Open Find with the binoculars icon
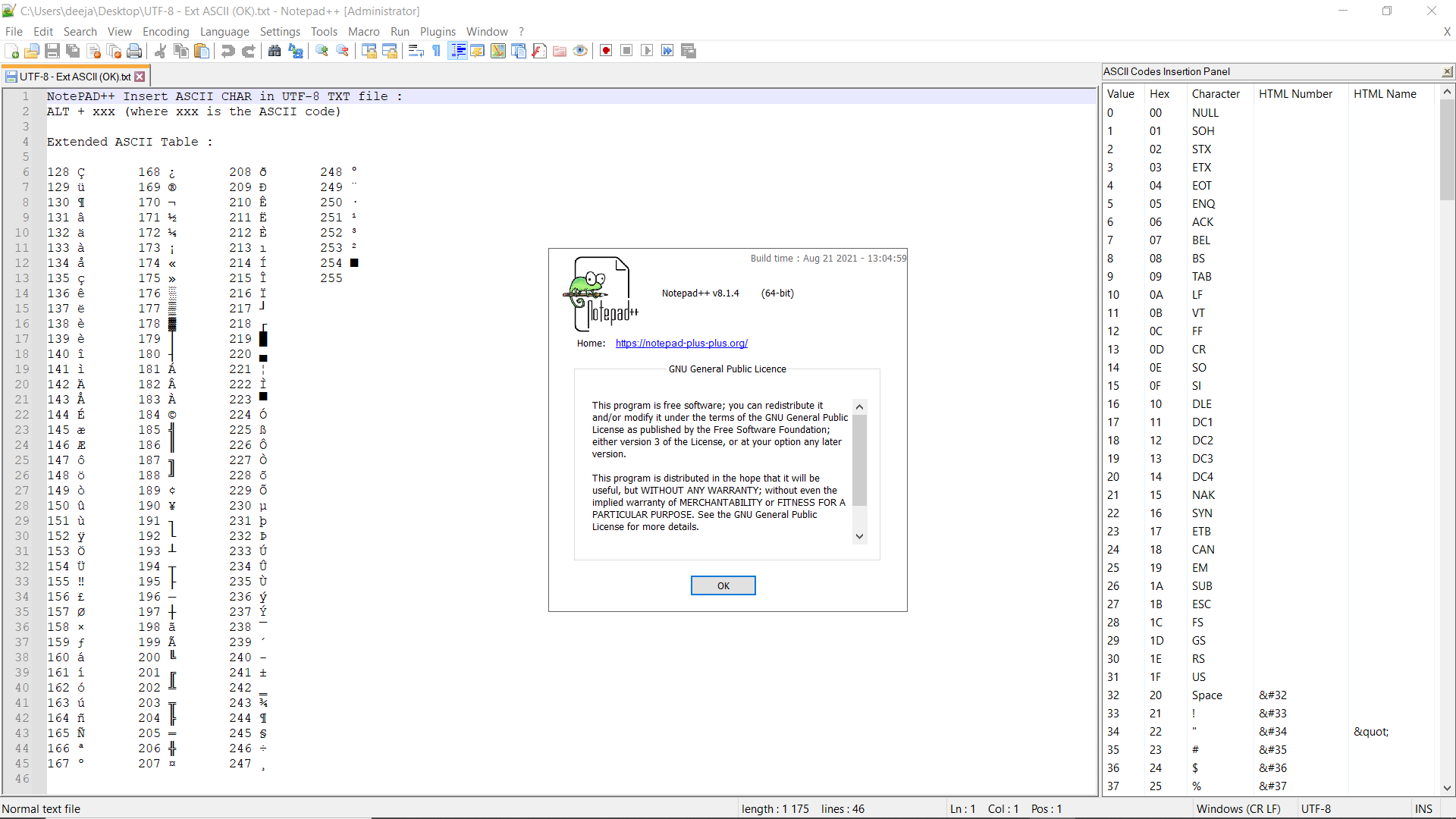This screenshot has width=1456, height=819. click(x=275, y=51)
